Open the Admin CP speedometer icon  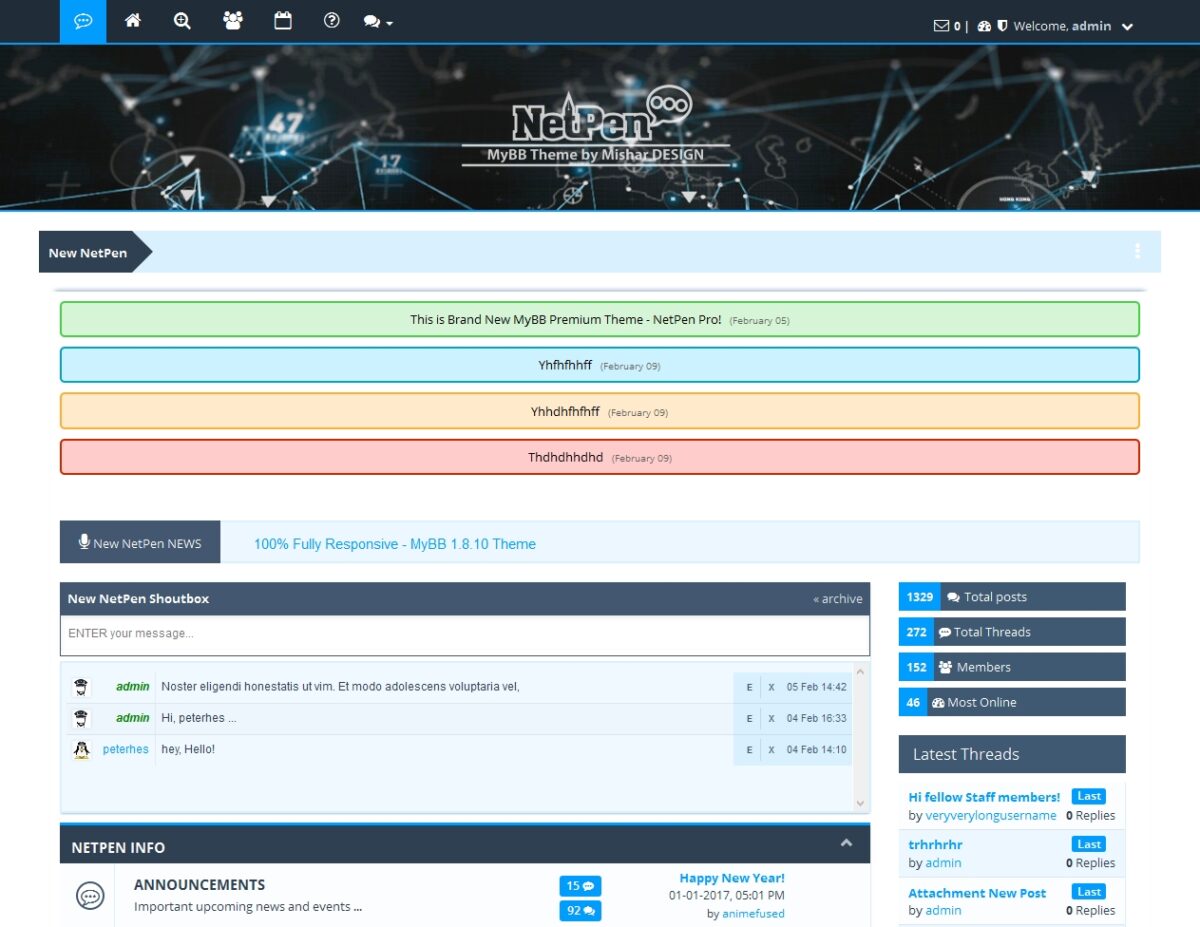[984, 26]
